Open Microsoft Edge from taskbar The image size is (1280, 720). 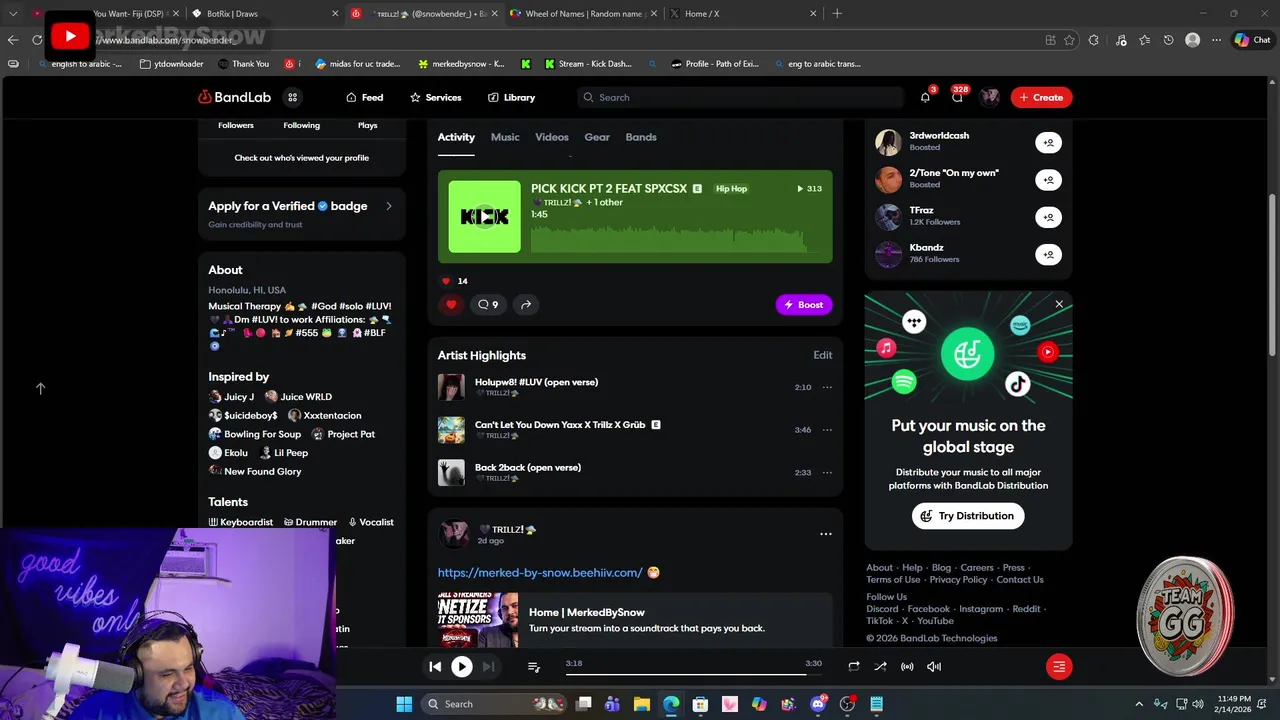[671, 704]
